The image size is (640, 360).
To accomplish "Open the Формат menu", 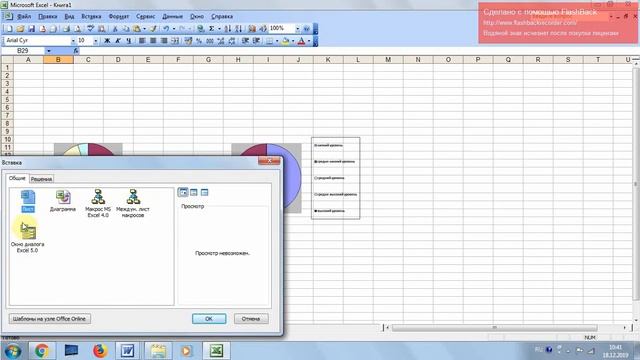I will 118,16.
